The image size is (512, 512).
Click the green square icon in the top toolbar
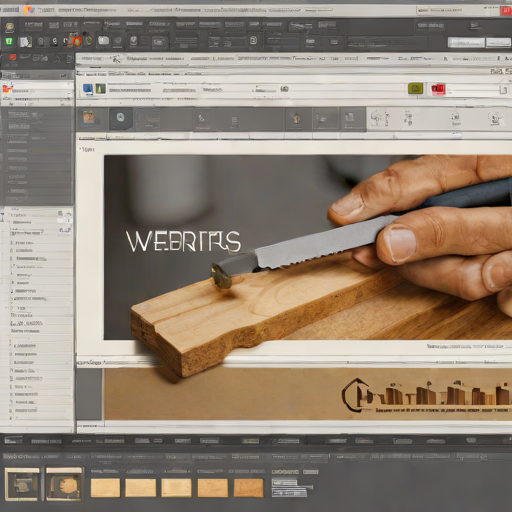[9, 41]
